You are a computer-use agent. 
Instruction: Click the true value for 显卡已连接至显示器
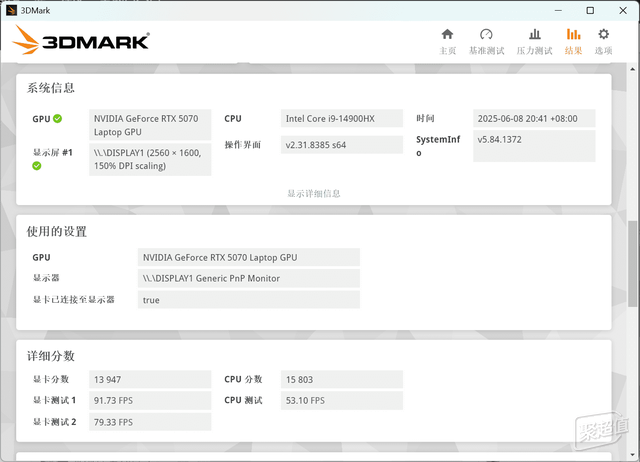[x=249, y=300]
